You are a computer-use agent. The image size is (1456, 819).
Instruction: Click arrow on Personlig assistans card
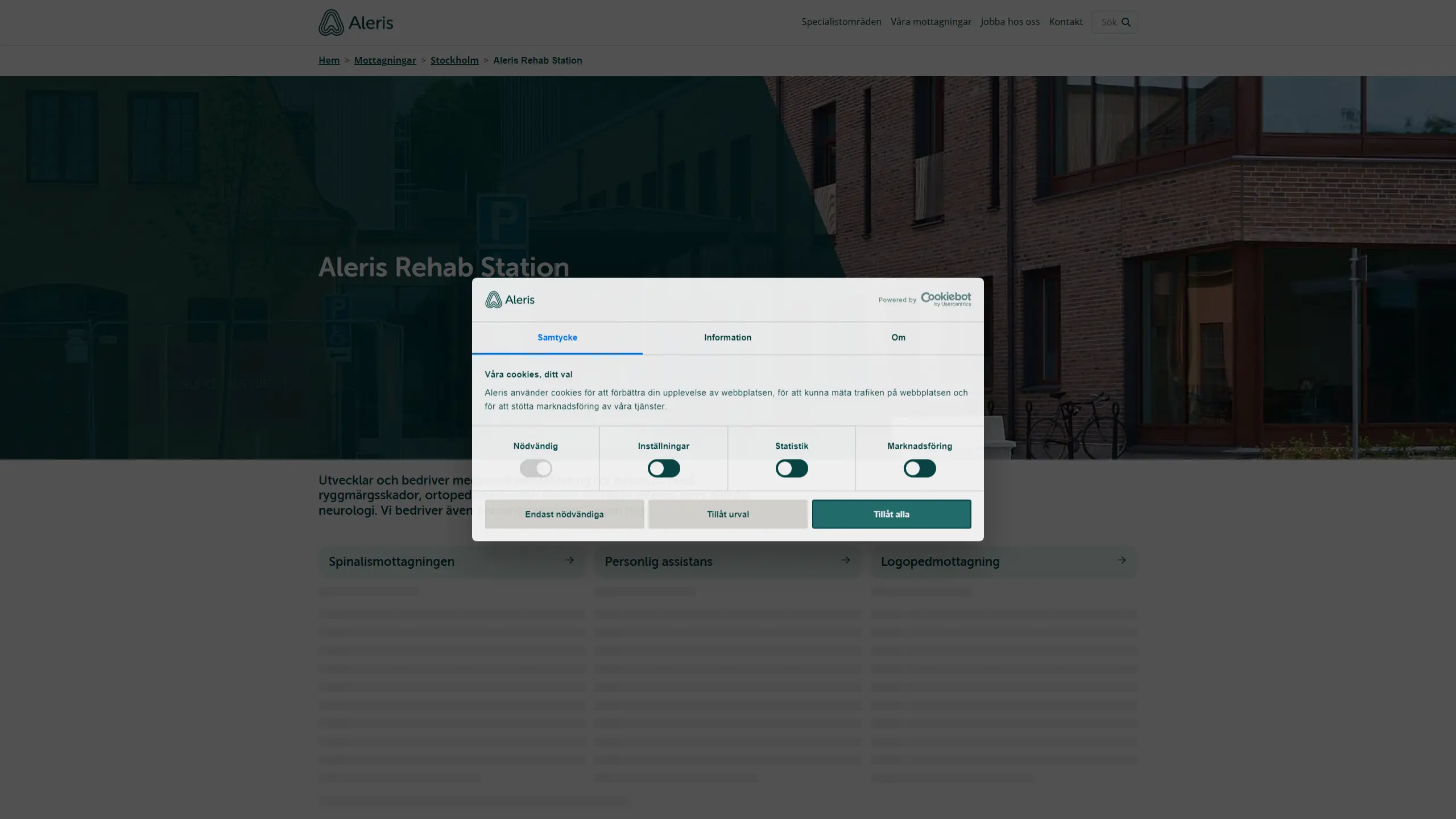coord(846,560)
